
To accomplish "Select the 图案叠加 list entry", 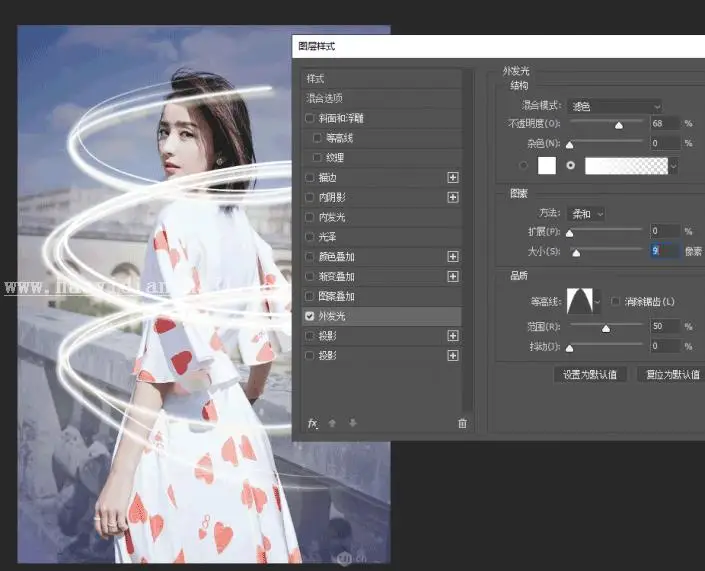I will point(381,296).
